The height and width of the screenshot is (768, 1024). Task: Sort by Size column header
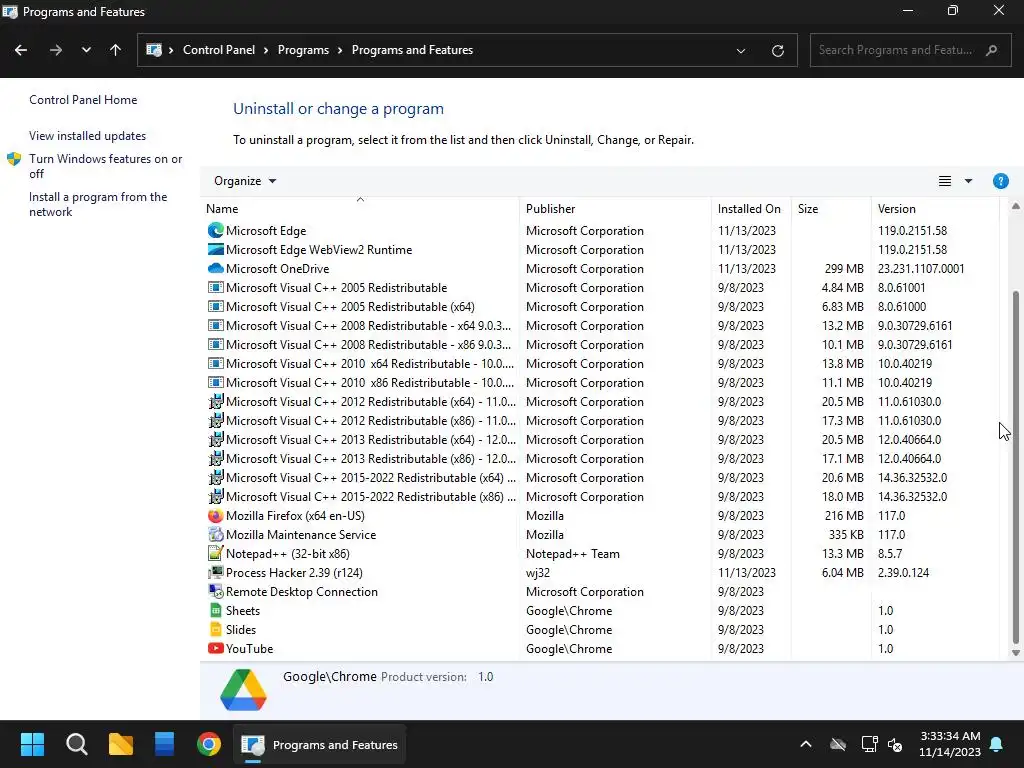[830, 209]
